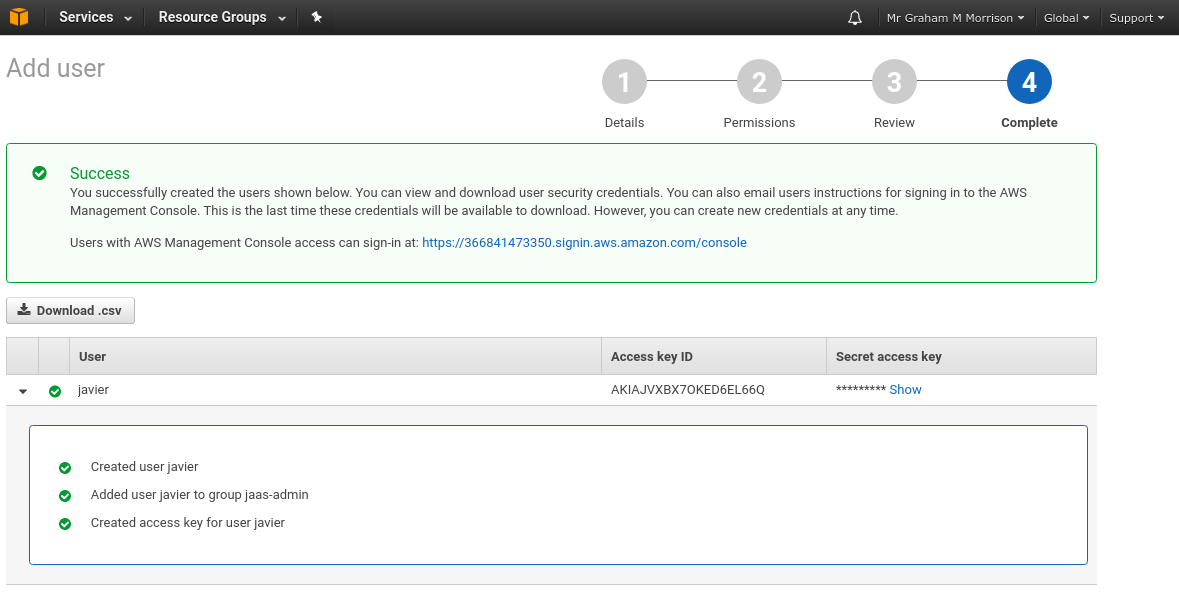Open the notifications bell
1179x602 pixels.
click(x=855, y=18)
